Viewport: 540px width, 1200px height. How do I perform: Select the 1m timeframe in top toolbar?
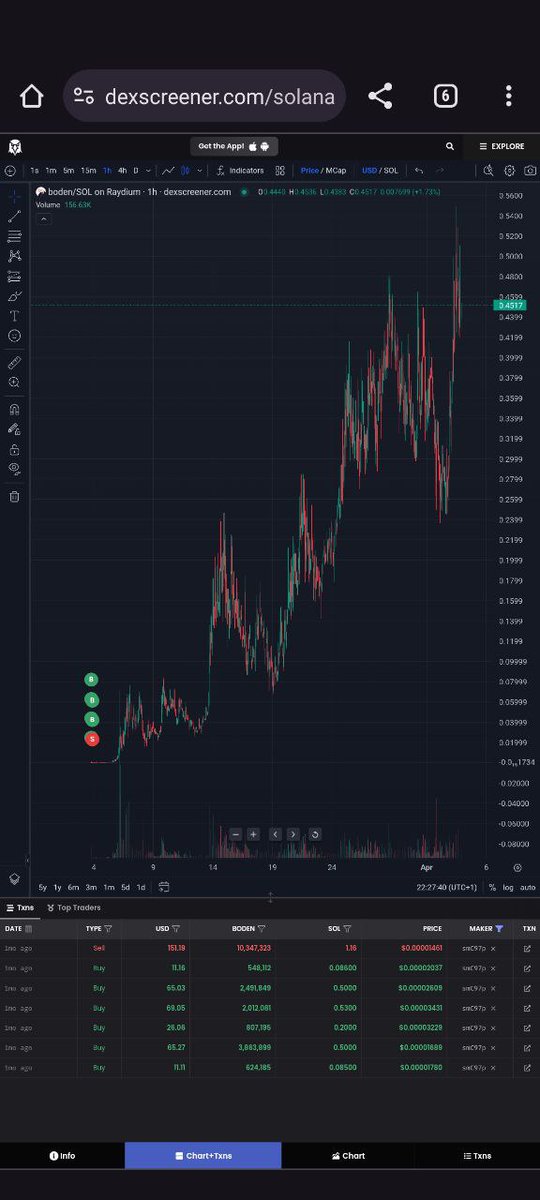coord(51,171)
